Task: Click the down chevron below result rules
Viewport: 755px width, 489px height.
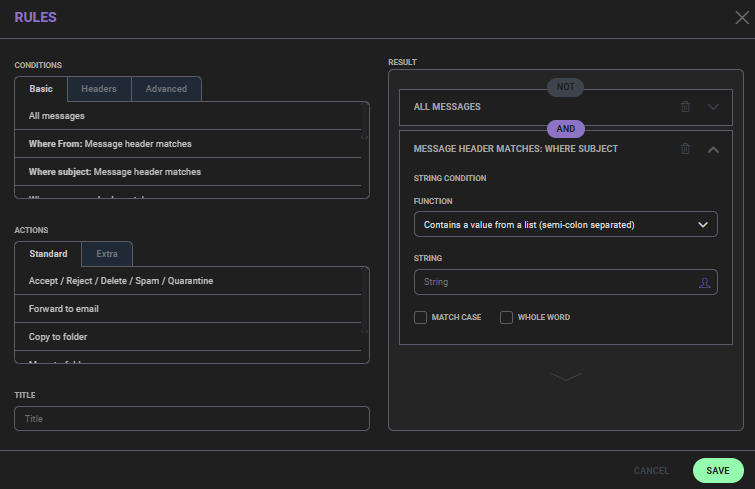Action: pos(565,376)
